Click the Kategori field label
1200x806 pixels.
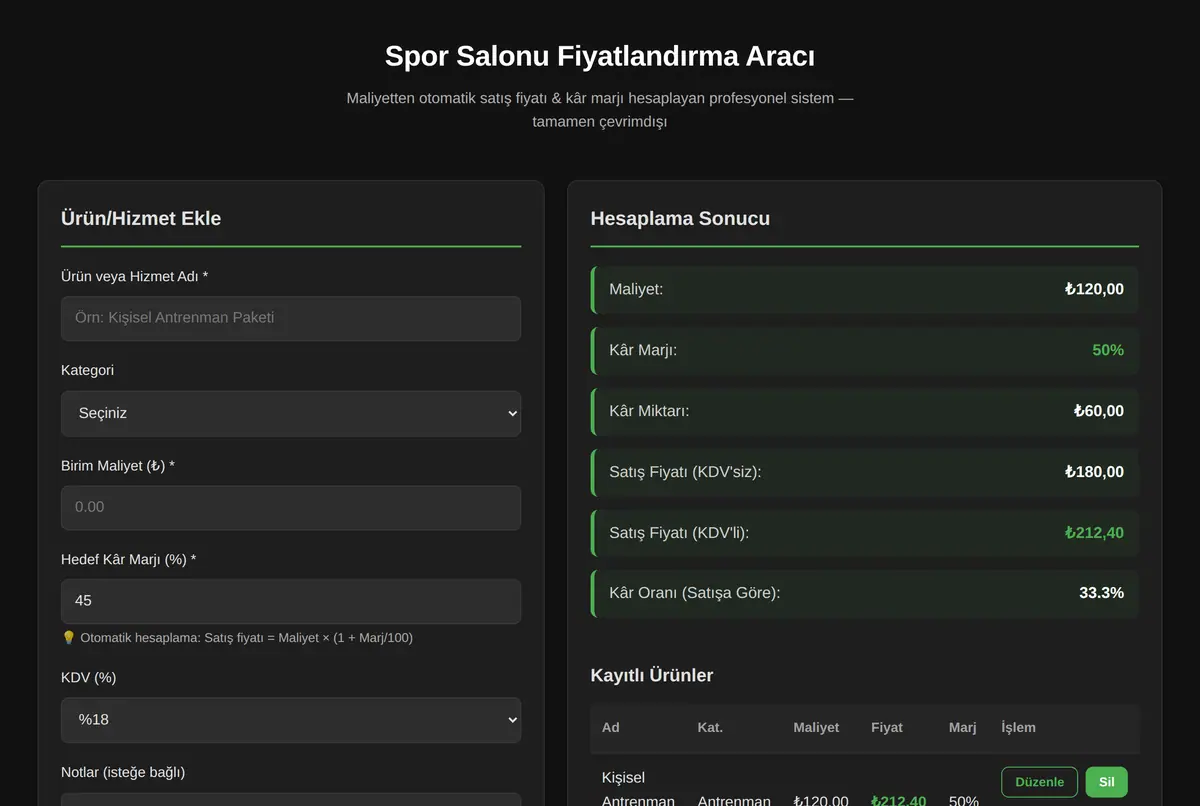pos(88,370)
